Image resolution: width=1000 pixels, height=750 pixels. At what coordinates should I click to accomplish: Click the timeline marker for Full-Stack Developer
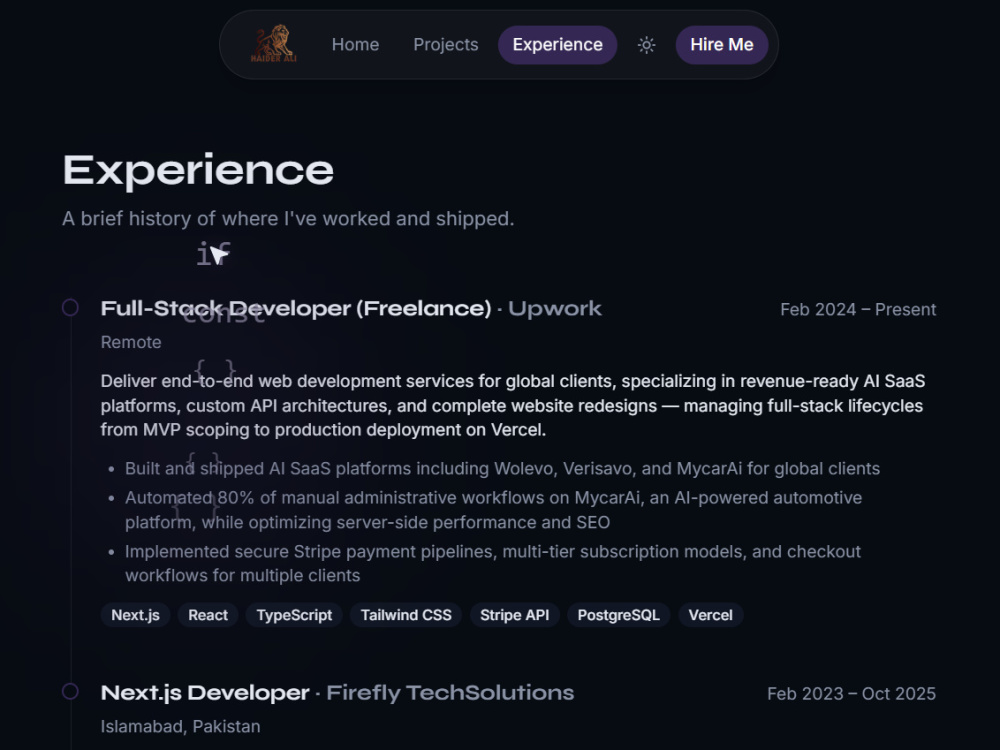point(70,308)
